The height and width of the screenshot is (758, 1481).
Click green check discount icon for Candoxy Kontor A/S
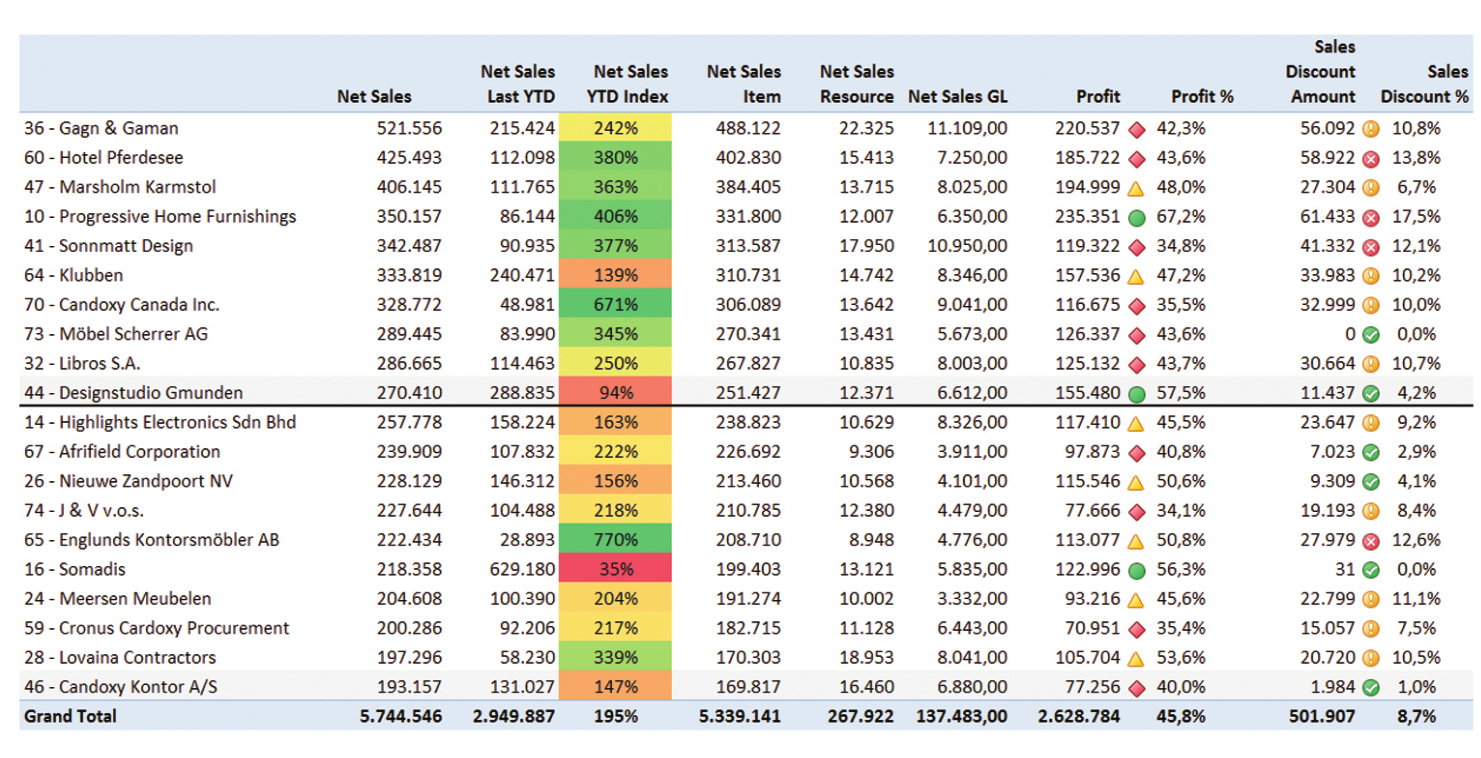point(1371,688)
